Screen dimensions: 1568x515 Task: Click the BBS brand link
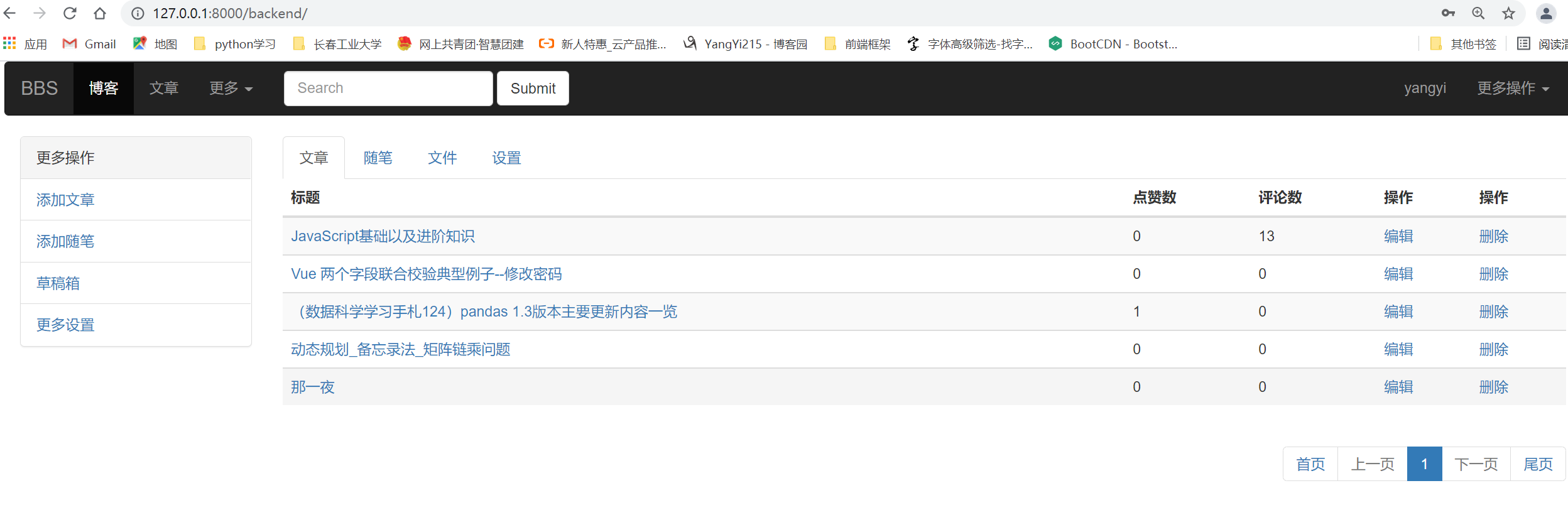(x=40, y=88)
